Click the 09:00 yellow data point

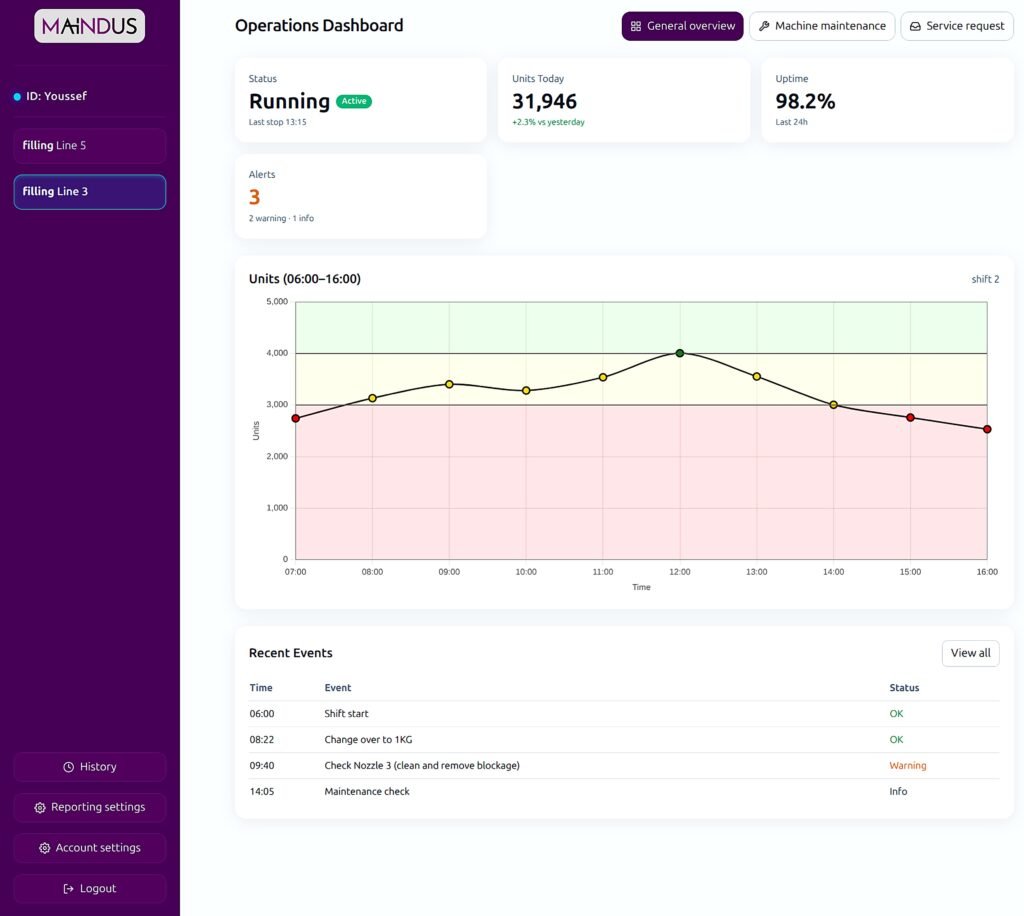pyautogui.click(x=449, y=384)
